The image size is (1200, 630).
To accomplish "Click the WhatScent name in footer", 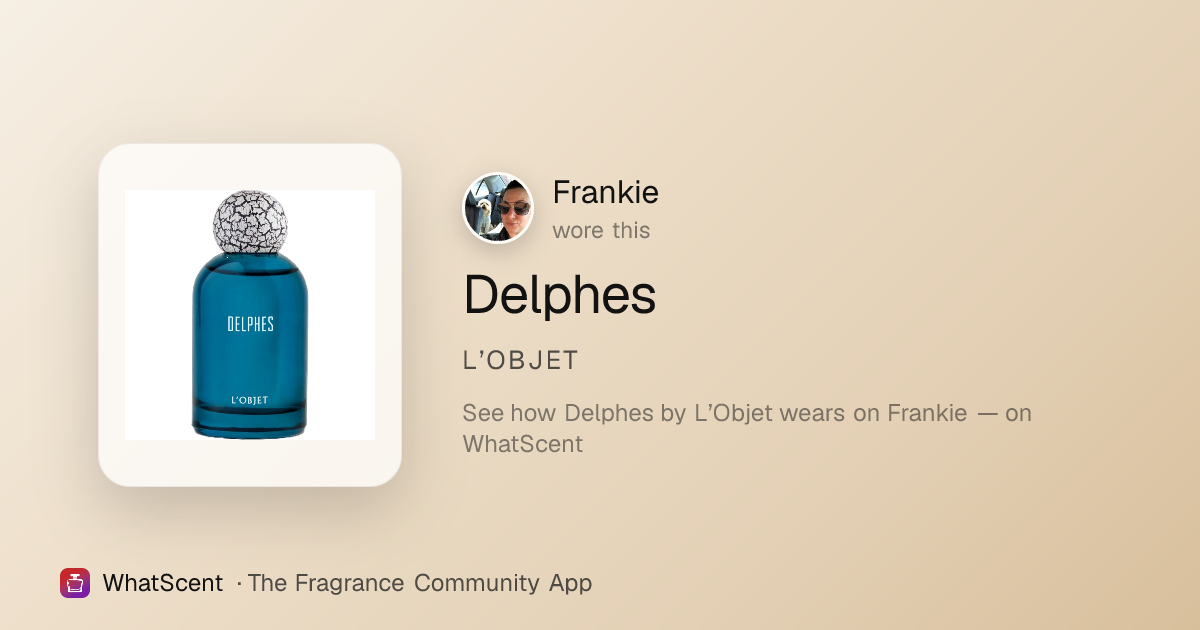I will (x=163, y=583).
